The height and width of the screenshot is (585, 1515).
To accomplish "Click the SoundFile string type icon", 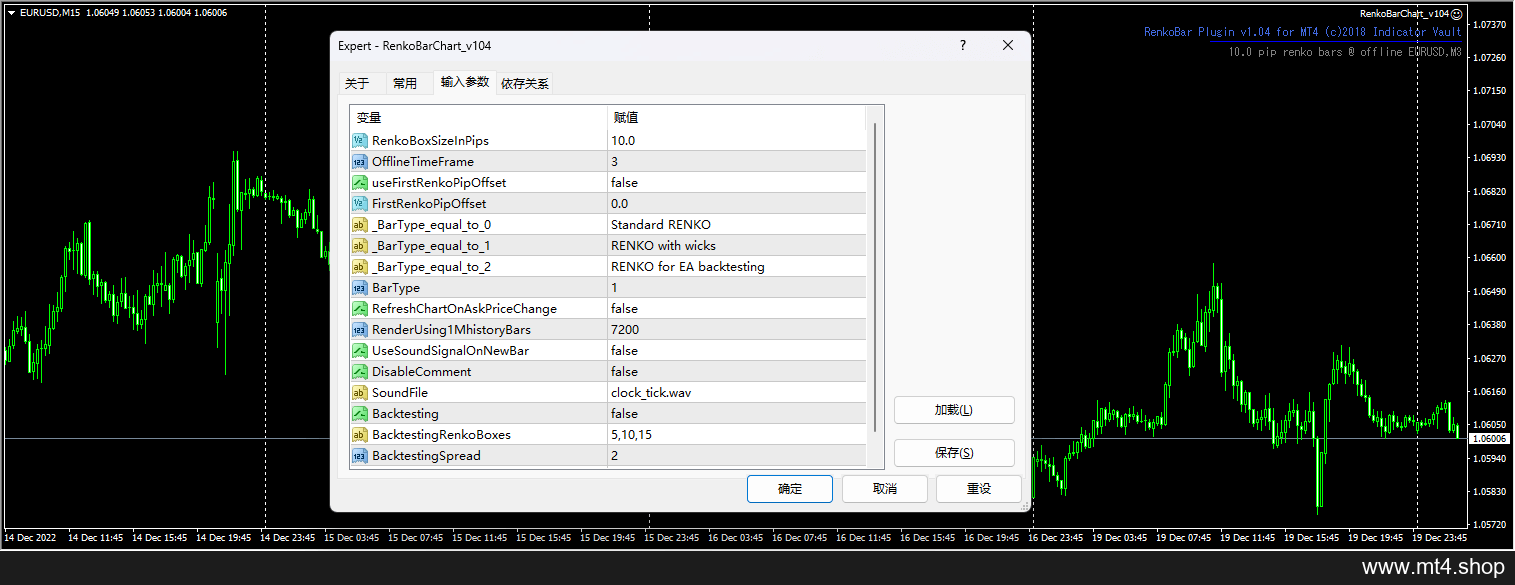I will pyautogui.click(x=360, y=393).
